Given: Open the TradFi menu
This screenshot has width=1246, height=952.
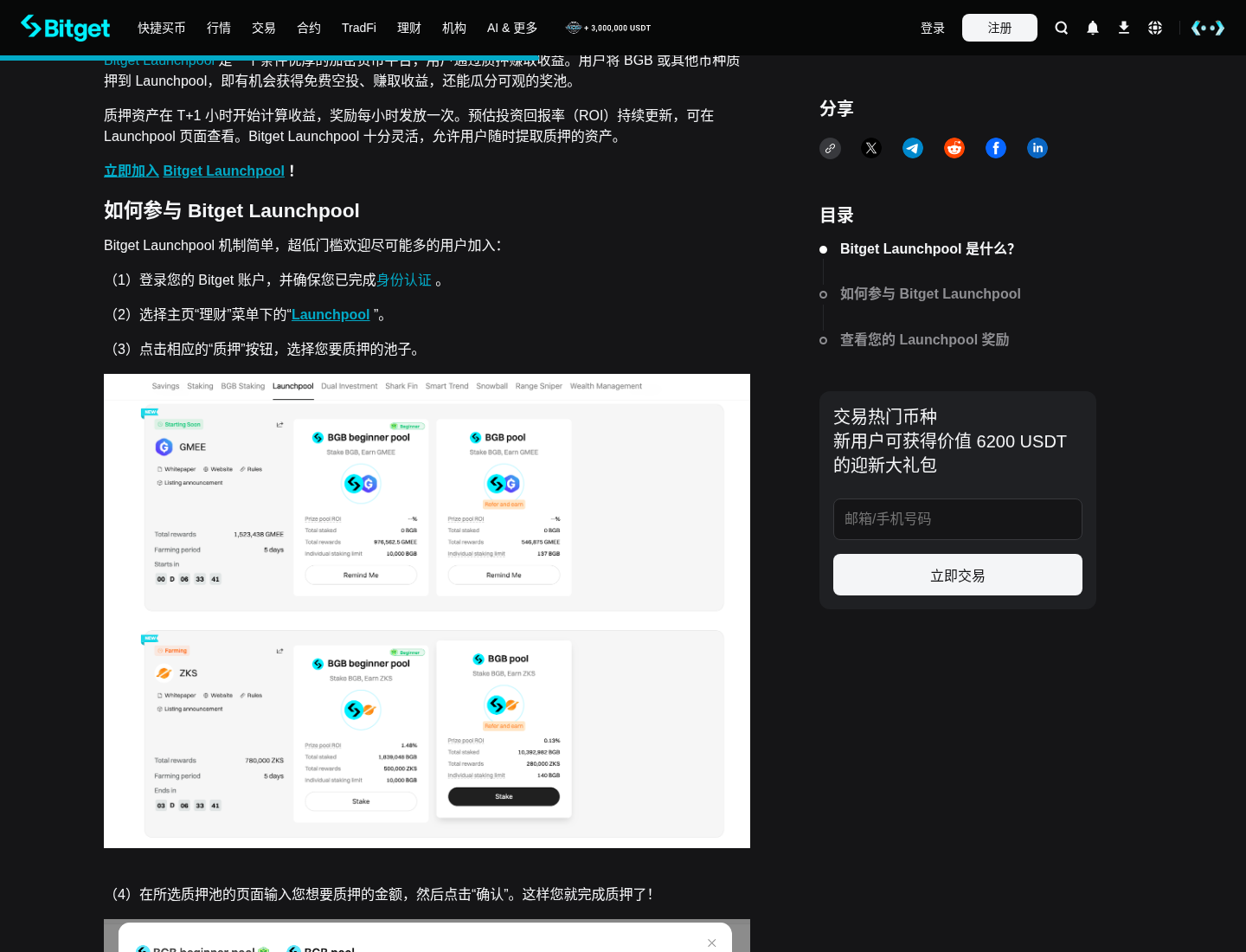Looking at the screenshot, I should point(359,28).
